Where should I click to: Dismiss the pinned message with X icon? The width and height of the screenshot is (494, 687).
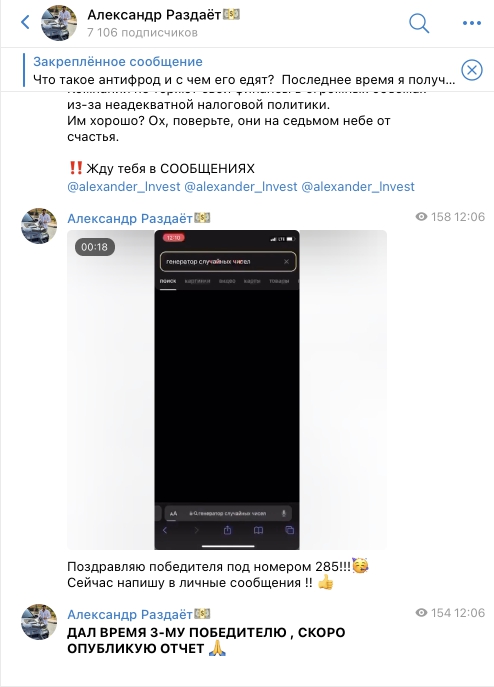472,70
